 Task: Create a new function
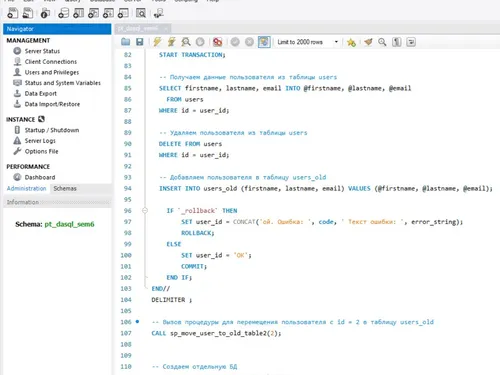pyautogui.click(x=123, y=13)
